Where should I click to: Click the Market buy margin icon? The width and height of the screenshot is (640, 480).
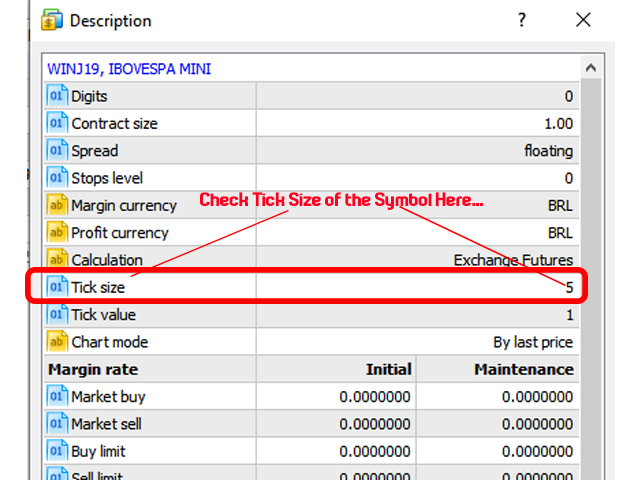57,397
